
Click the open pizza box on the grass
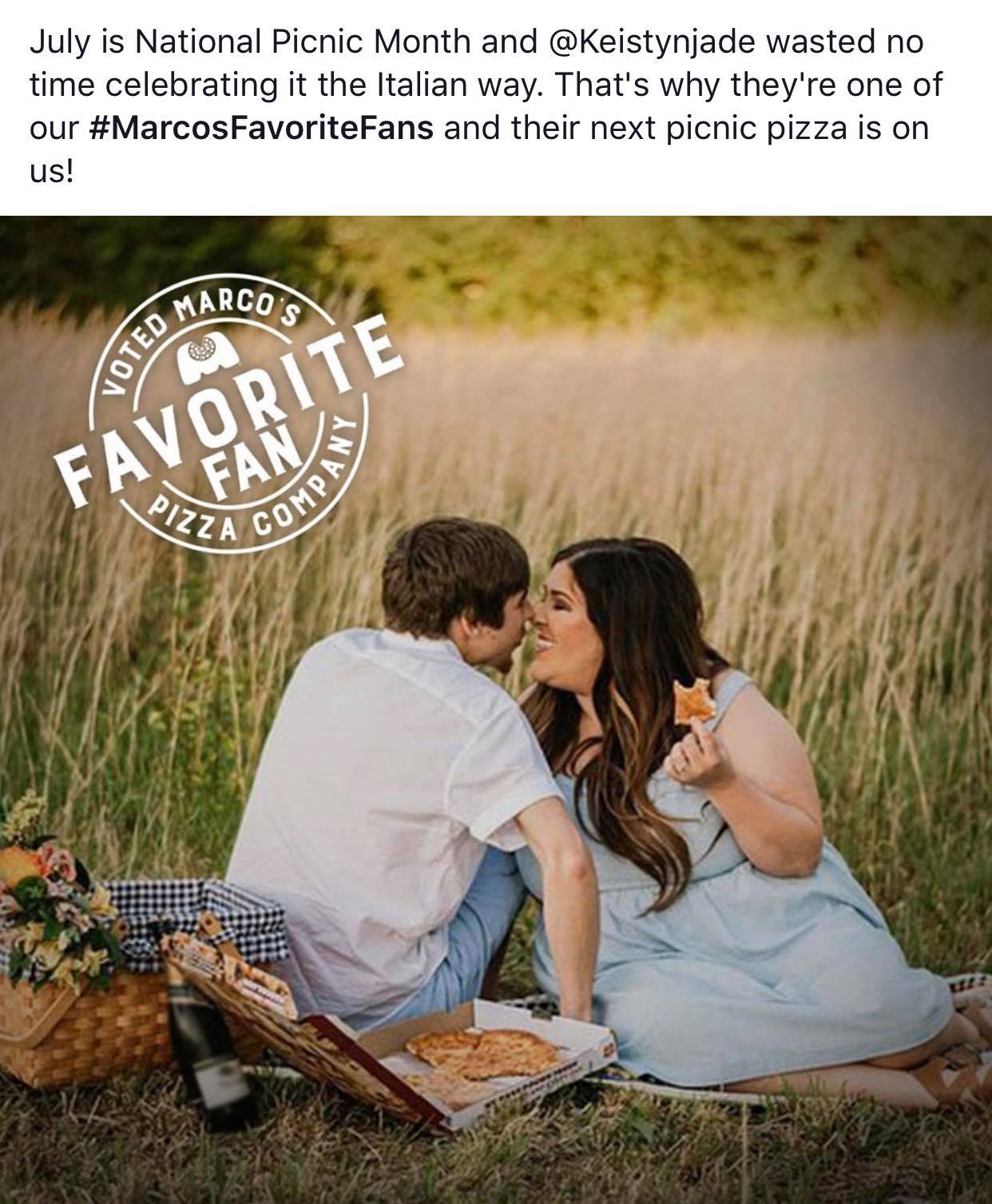[479, 1055]
